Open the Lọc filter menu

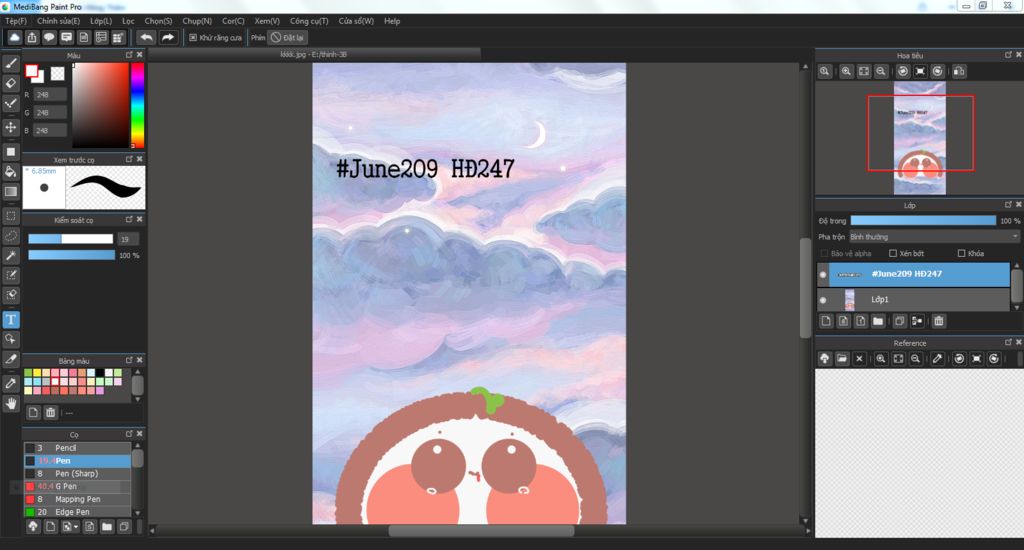[x=128, y=21]
